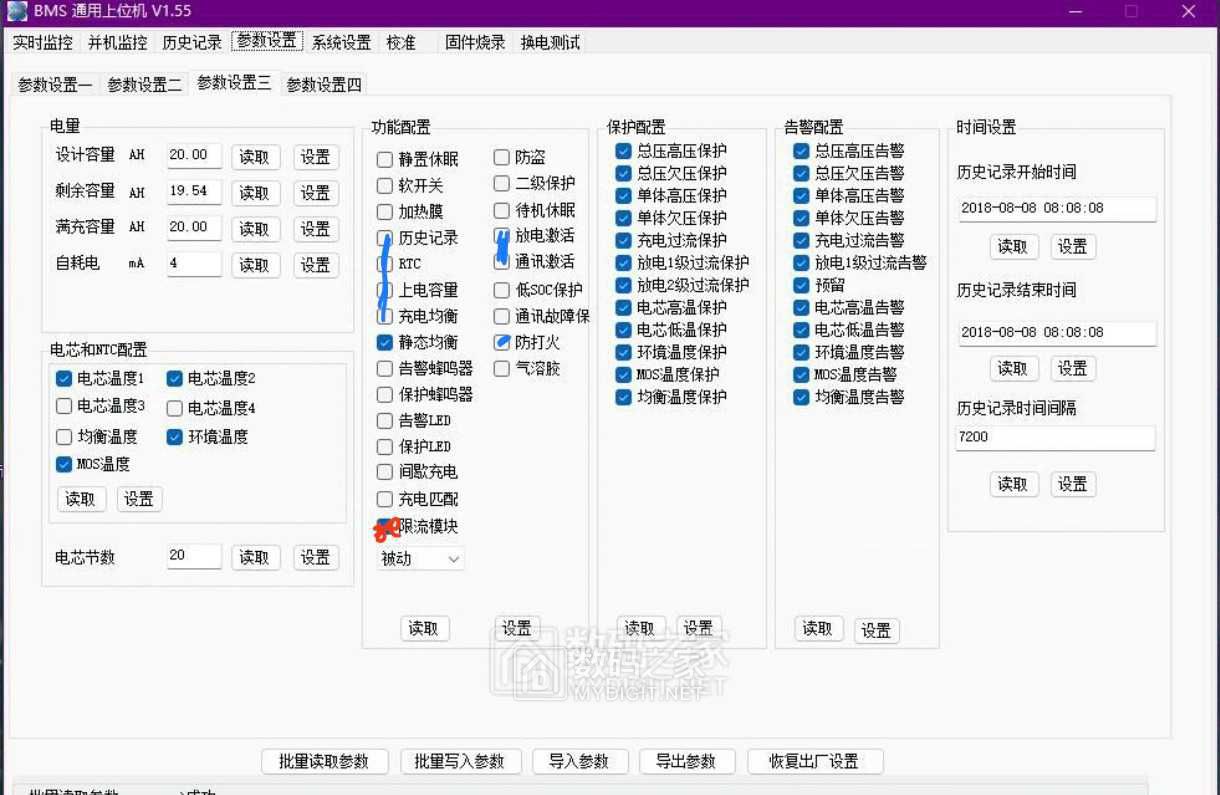Viewport: 1220px width, 795px height.
Task: Uncheck the 预留 alarm checkbox
Action: tap(801, 285)
